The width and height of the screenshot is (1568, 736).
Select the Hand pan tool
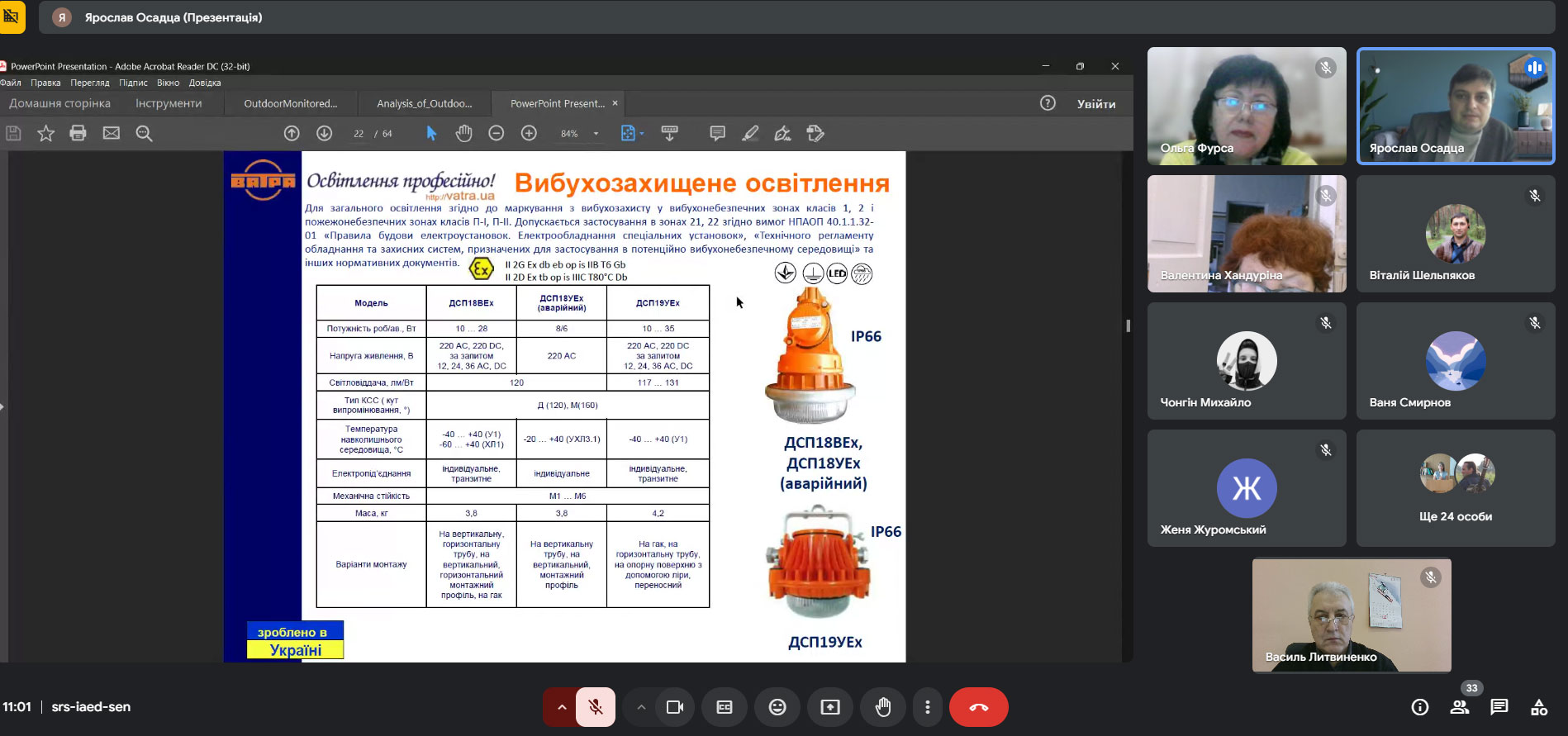pos(463,133)
